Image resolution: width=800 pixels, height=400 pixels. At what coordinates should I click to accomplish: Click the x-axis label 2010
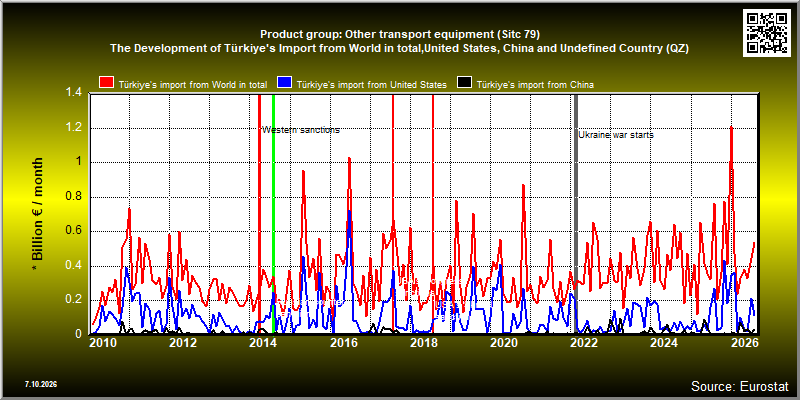[x=103, y=342]
